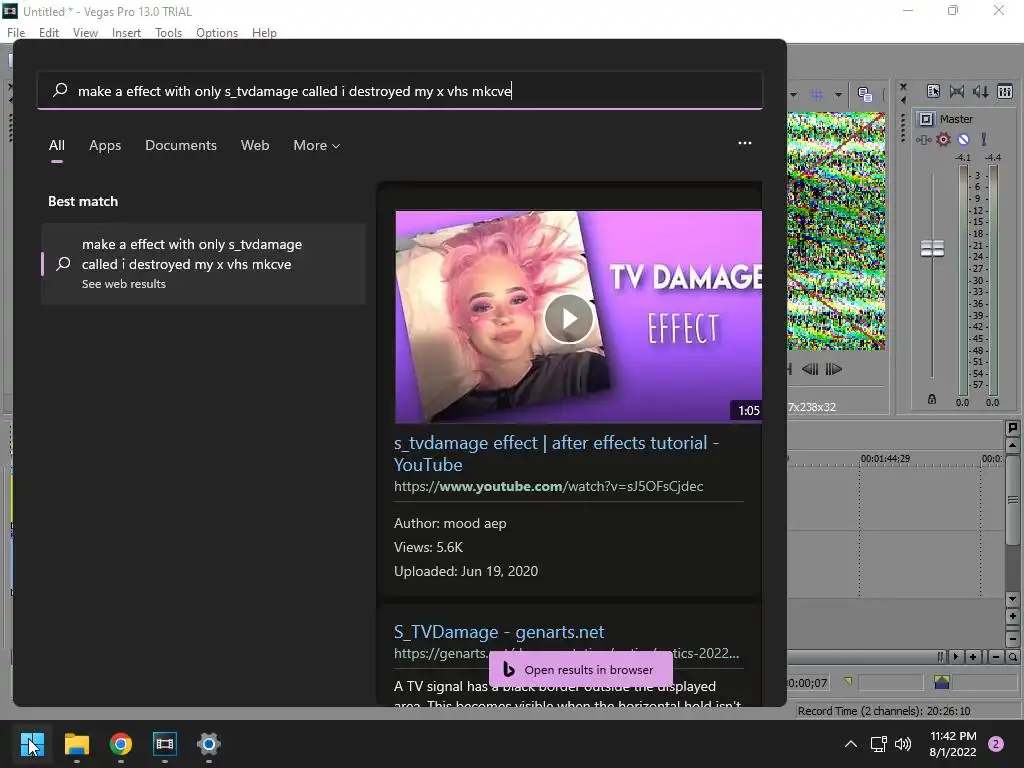Increase track height plus button
The width and height of the screenshot is (1024, 768).
1012,616
